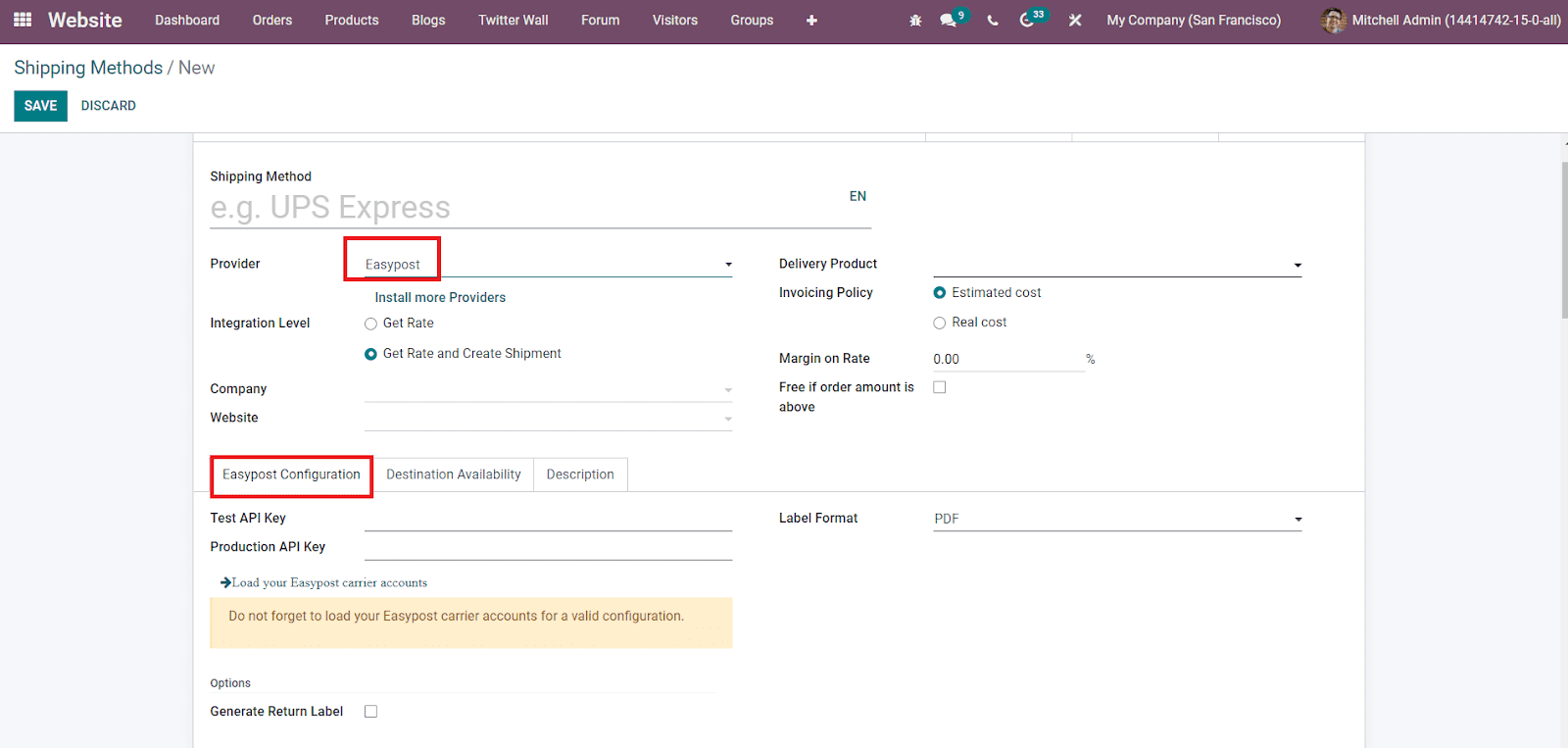
Task: Click the Test API Key field
Action: pos(548,519)
